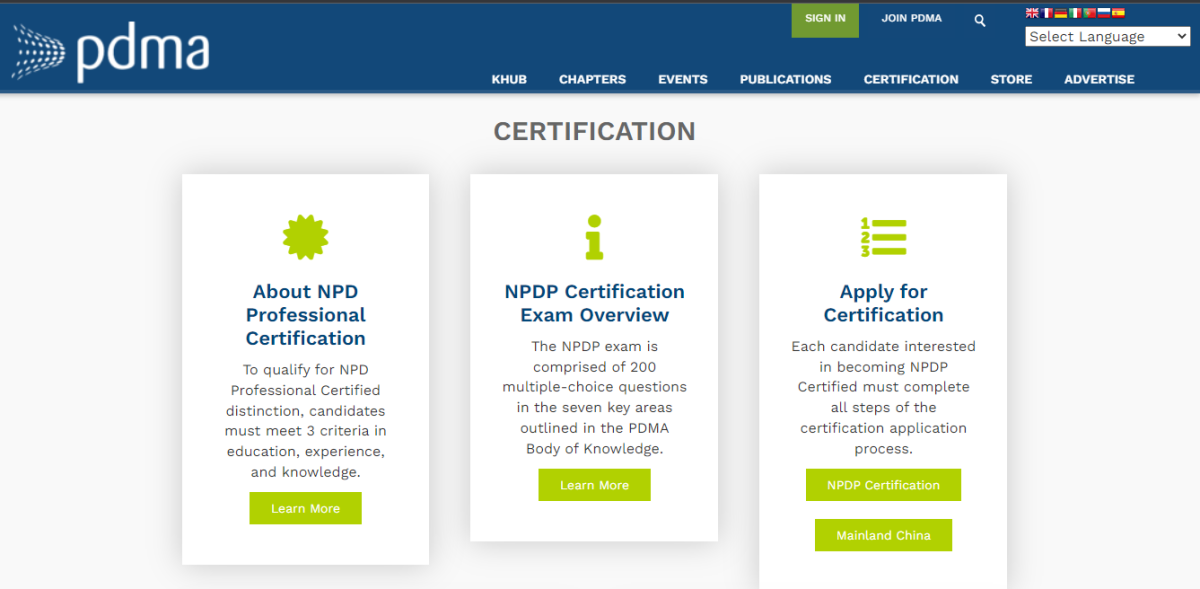1200x589 pixels.
Task: Go to the Chapters menu
Action: coord(592,80)
